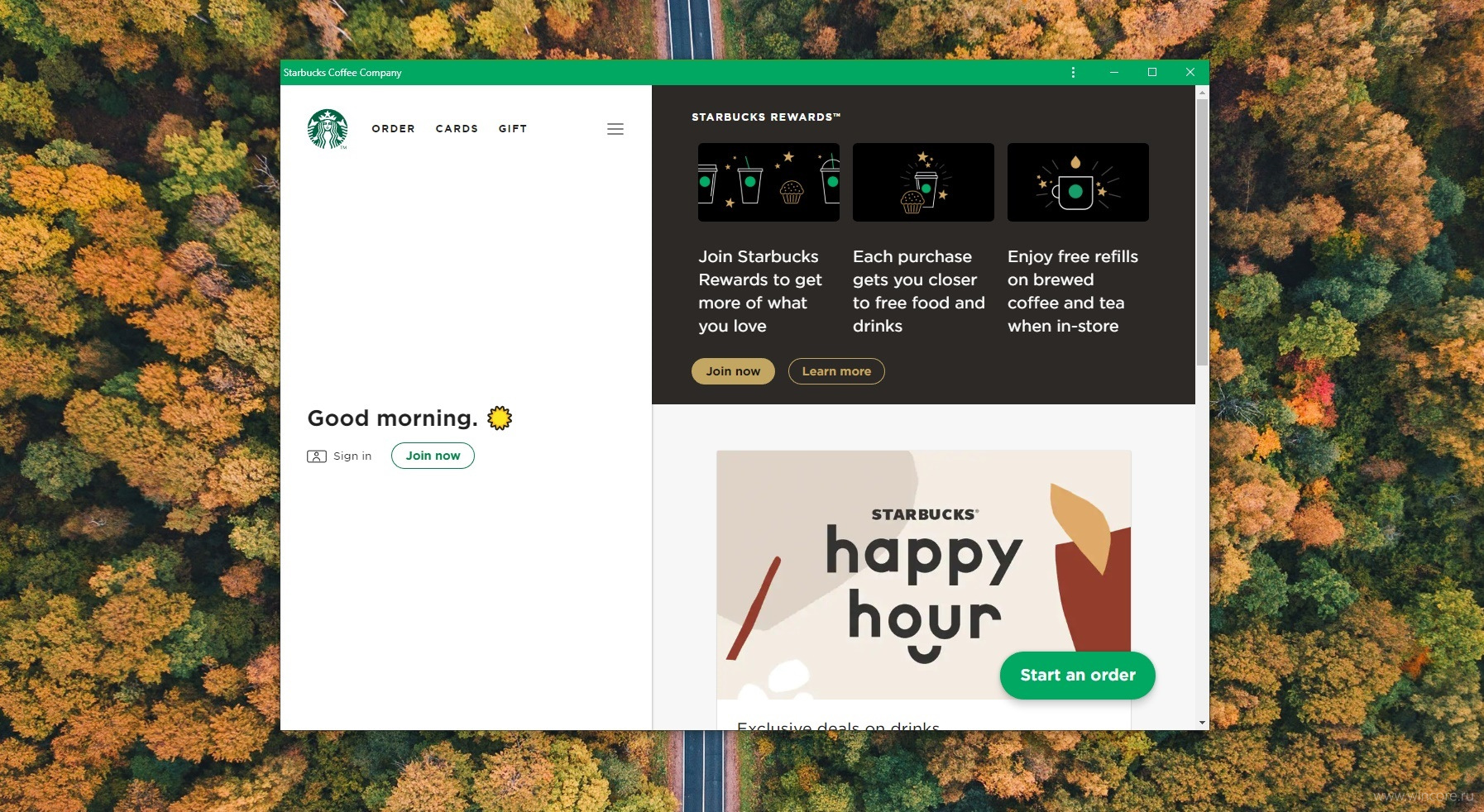This screenshot has height=812, width=1484.
Task: Click the text Enjoy free refills on brewed coffee
Action: point(1073,291)
